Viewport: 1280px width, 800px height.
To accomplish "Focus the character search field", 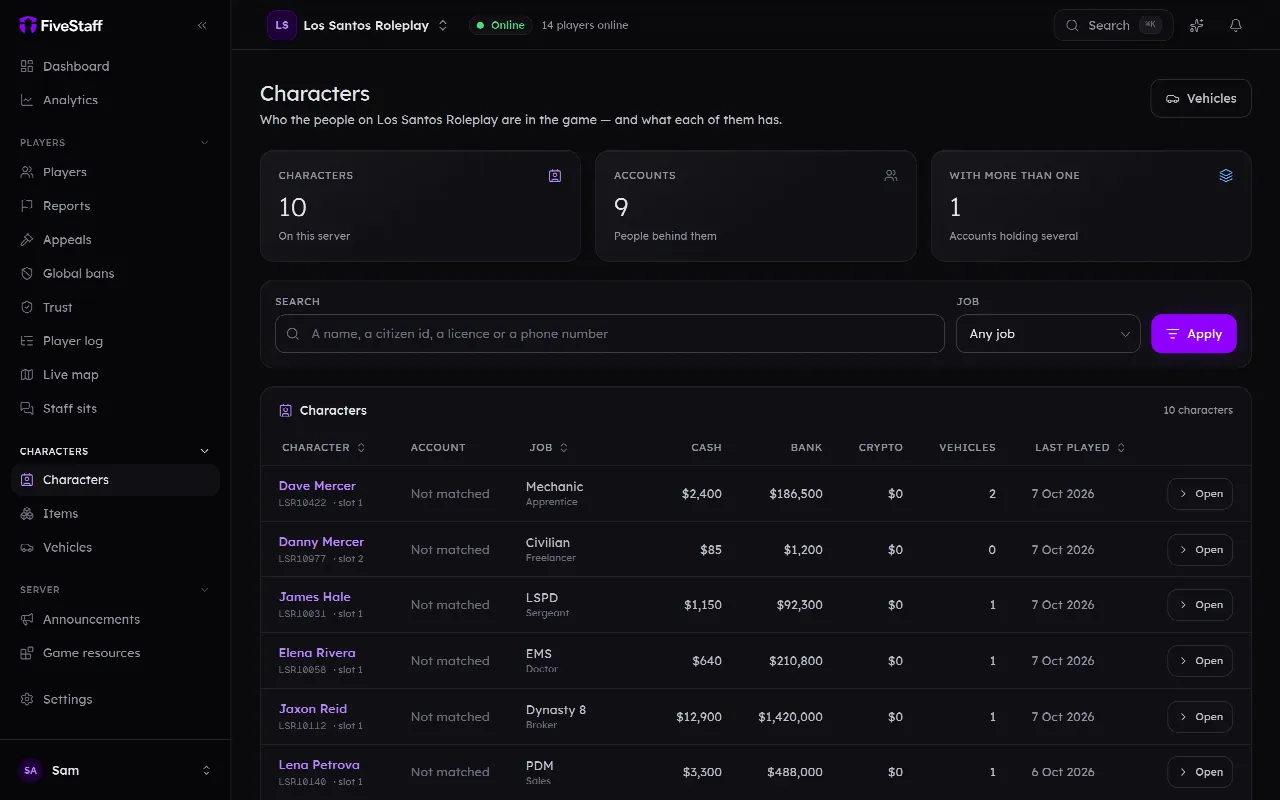I will 610,334.
